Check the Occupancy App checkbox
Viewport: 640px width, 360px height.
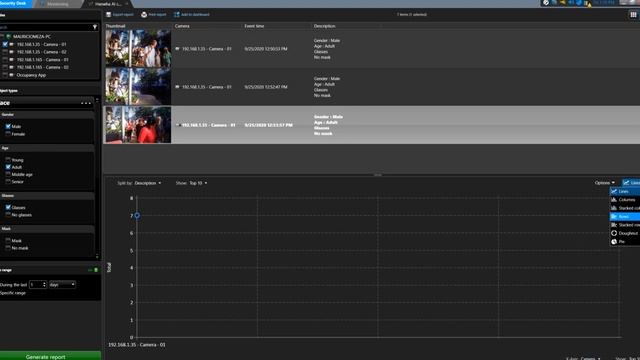pos(5,75)
